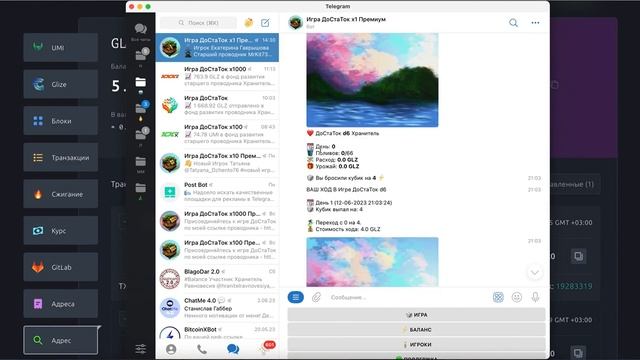The height and width of the screenshot is (360, 640).
Task: Open Транзакции in background app sidebar
Action: point(60,158)
